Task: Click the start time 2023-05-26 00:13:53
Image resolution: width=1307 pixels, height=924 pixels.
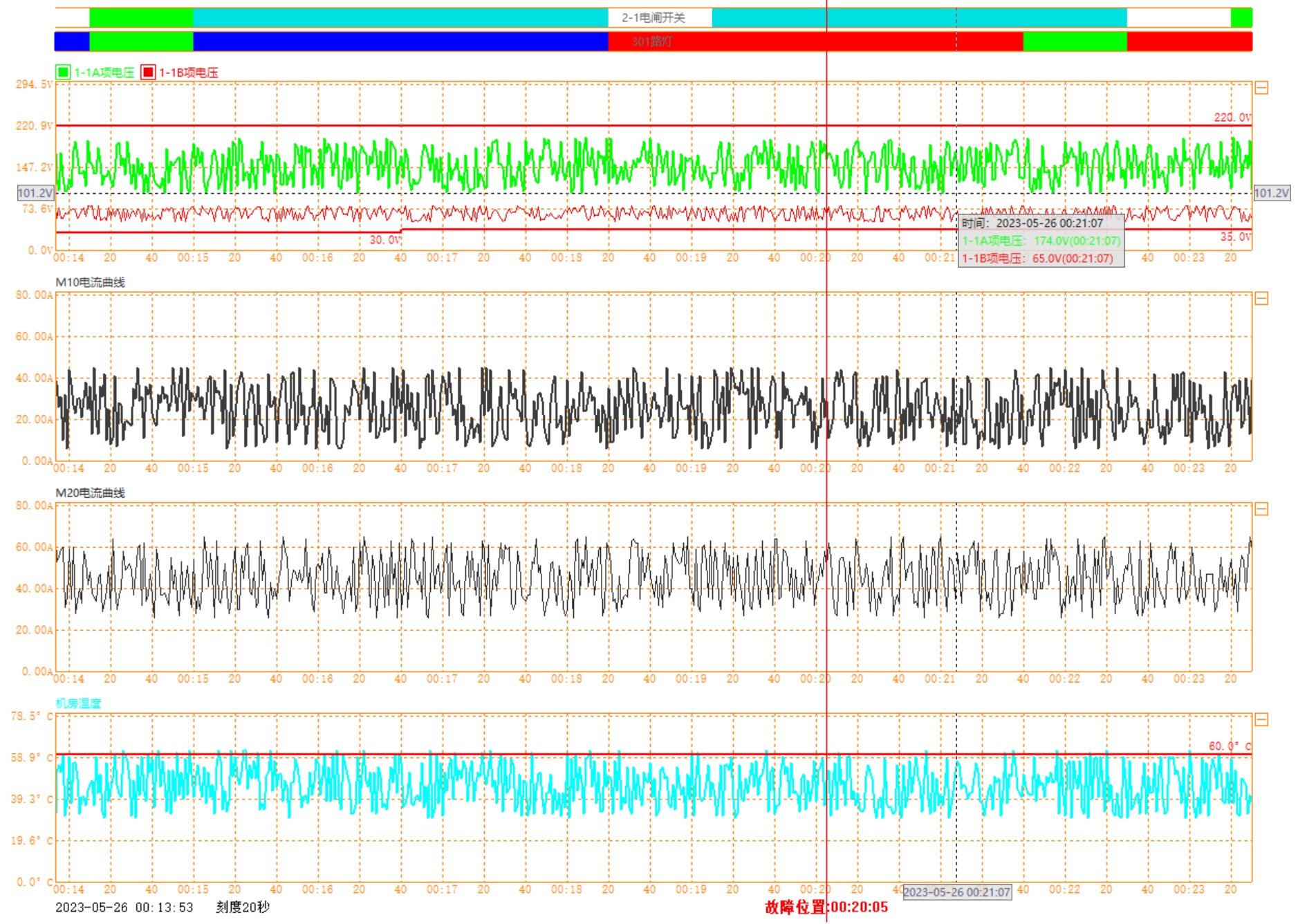Action: [124, 907]
